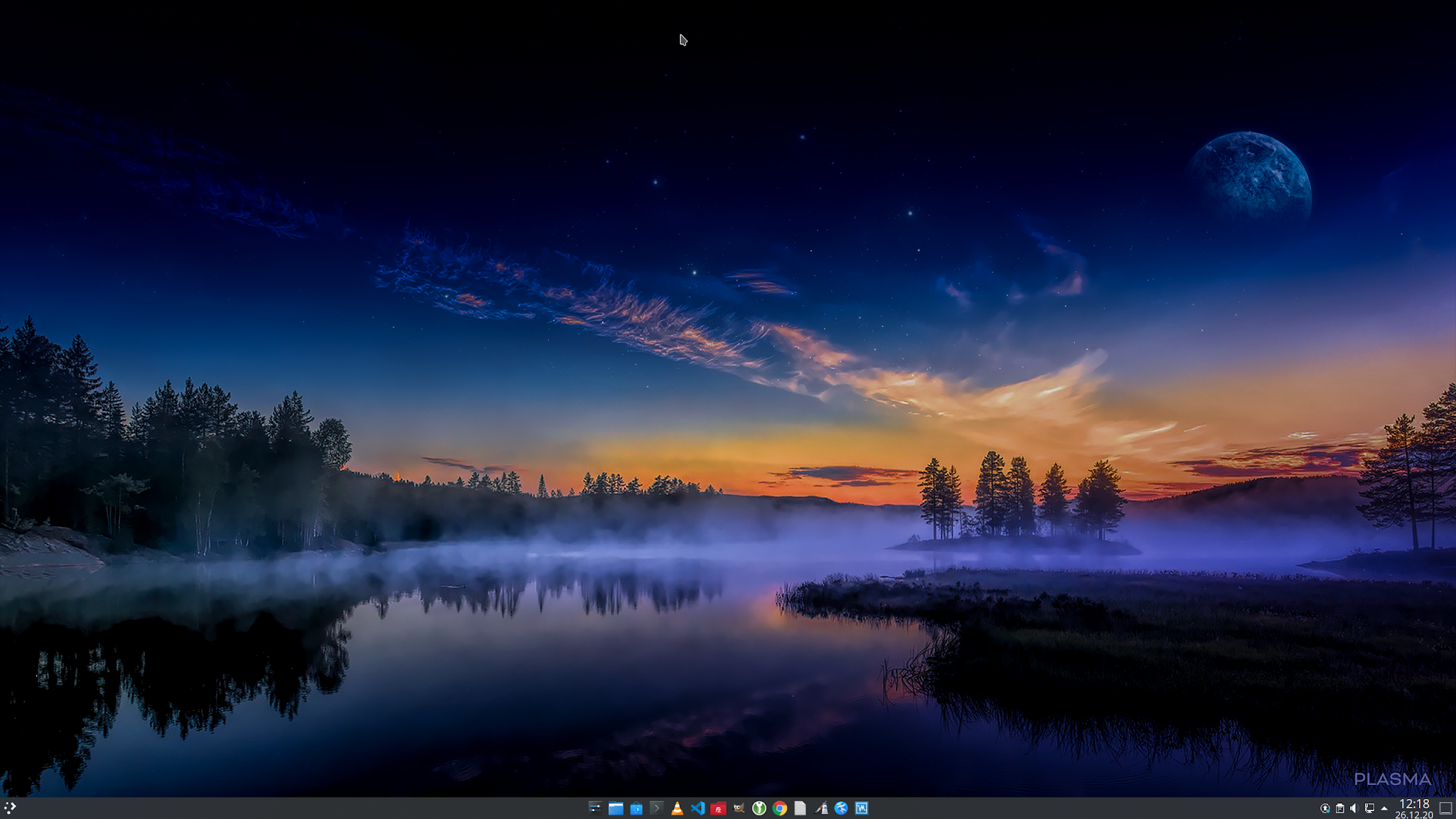The image size is (1456, 819).
Task: Launch Dolphin file manager
Action: click(616, 808)
